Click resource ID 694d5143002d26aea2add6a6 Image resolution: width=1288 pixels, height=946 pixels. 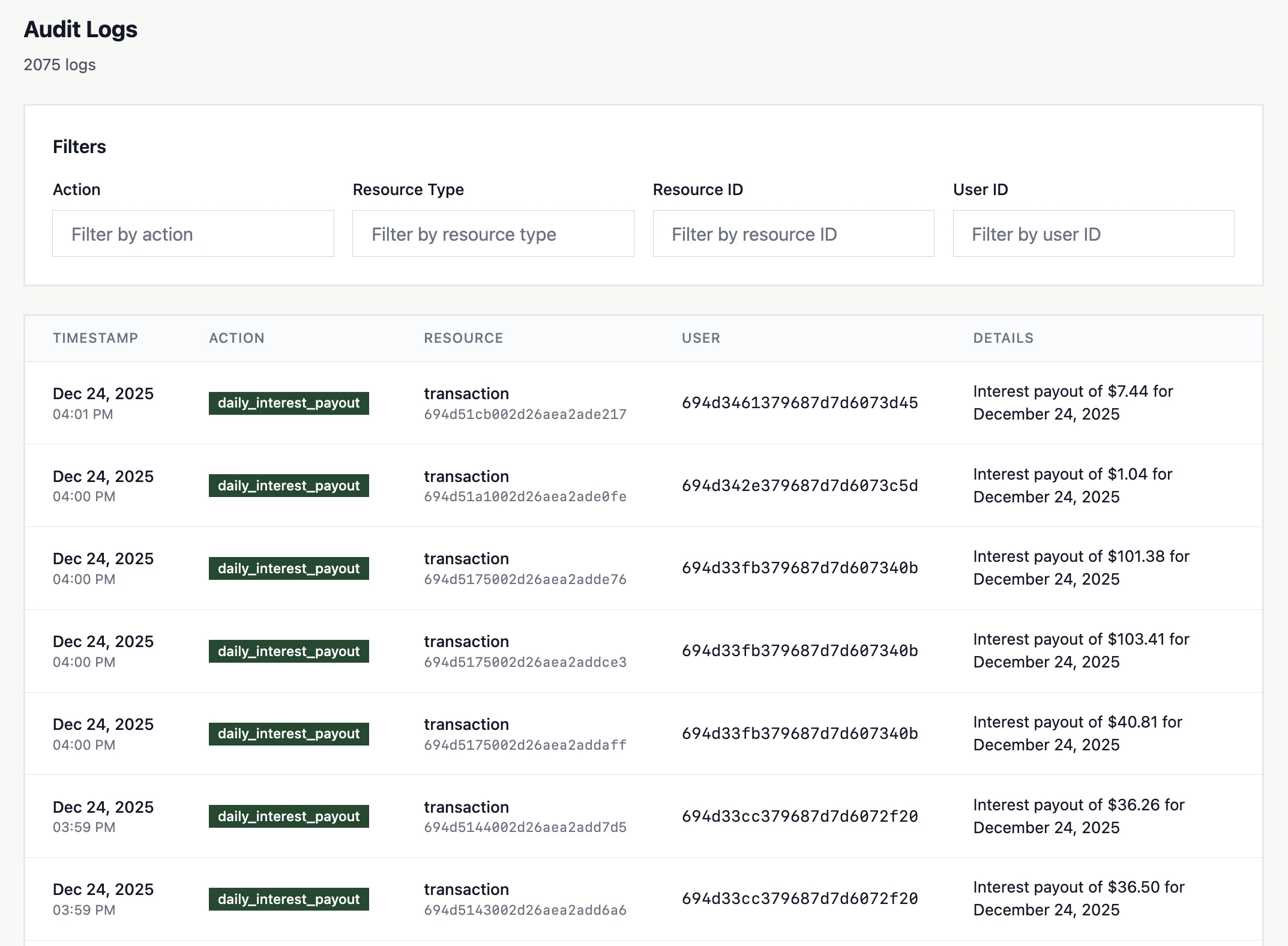click(525, 910)
